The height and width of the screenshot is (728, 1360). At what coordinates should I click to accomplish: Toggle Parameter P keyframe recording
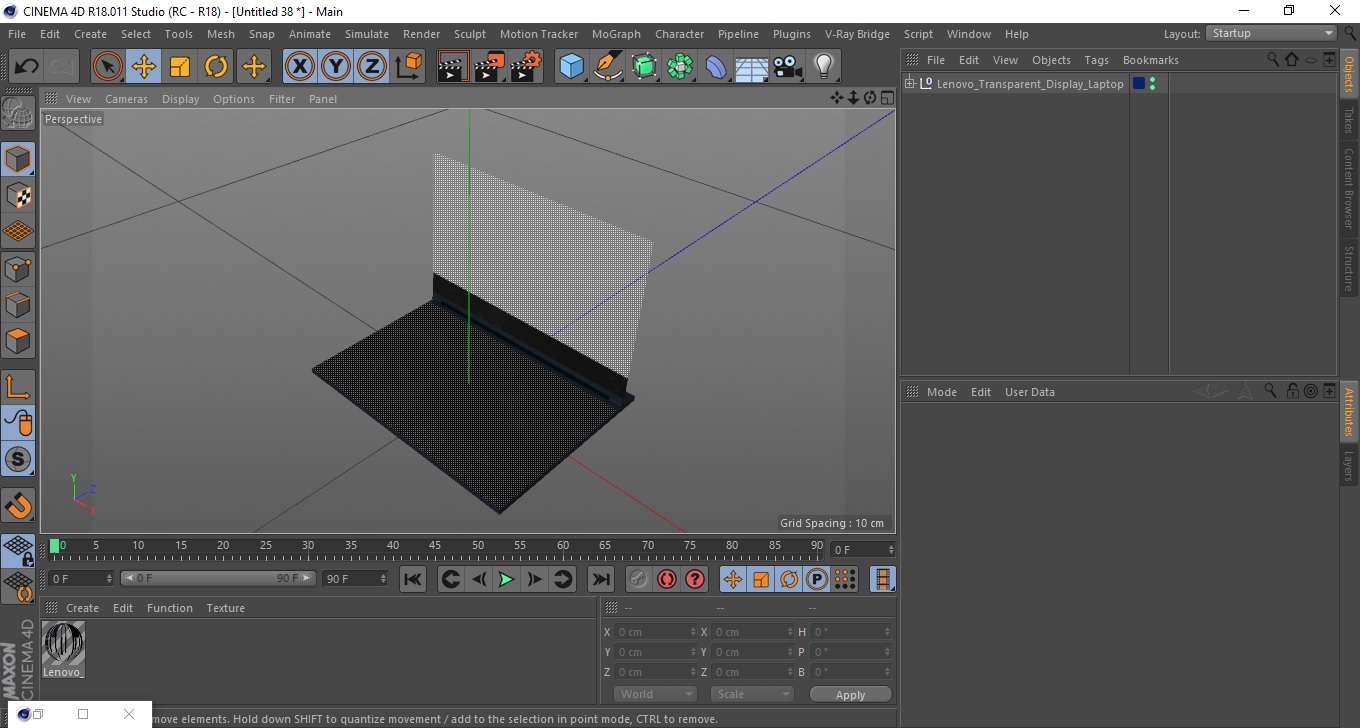pos(817,579)
